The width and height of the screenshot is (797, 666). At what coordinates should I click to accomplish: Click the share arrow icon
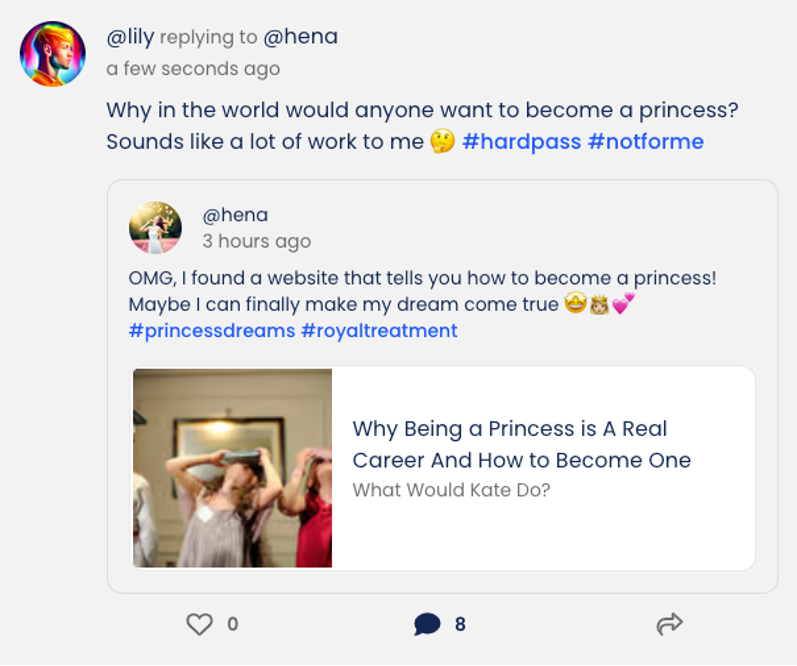coord(669,624)
